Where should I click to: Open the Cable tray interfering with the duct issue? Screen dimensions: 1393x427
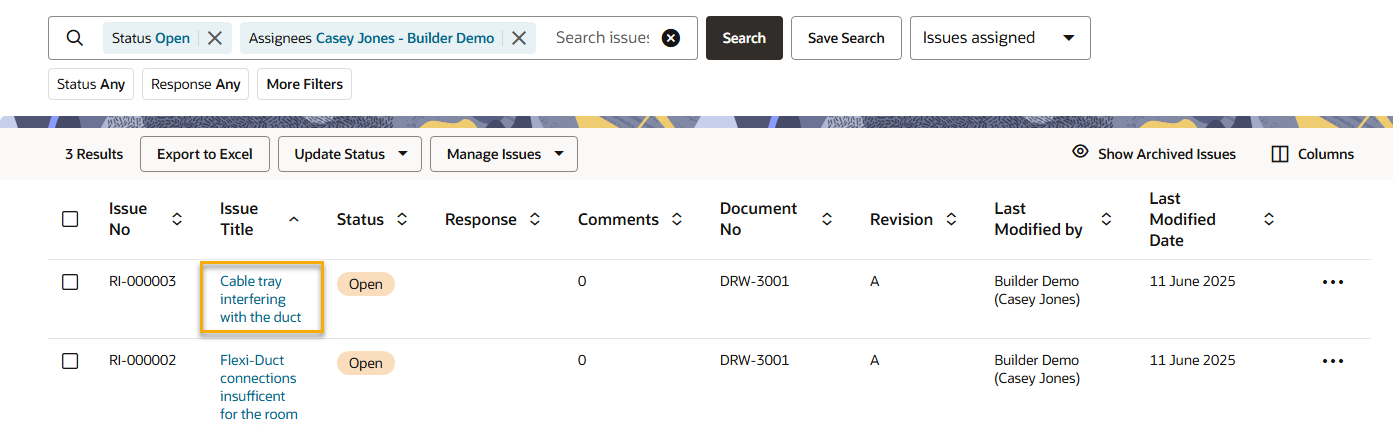pyautogui.click(x=260, y=299)
